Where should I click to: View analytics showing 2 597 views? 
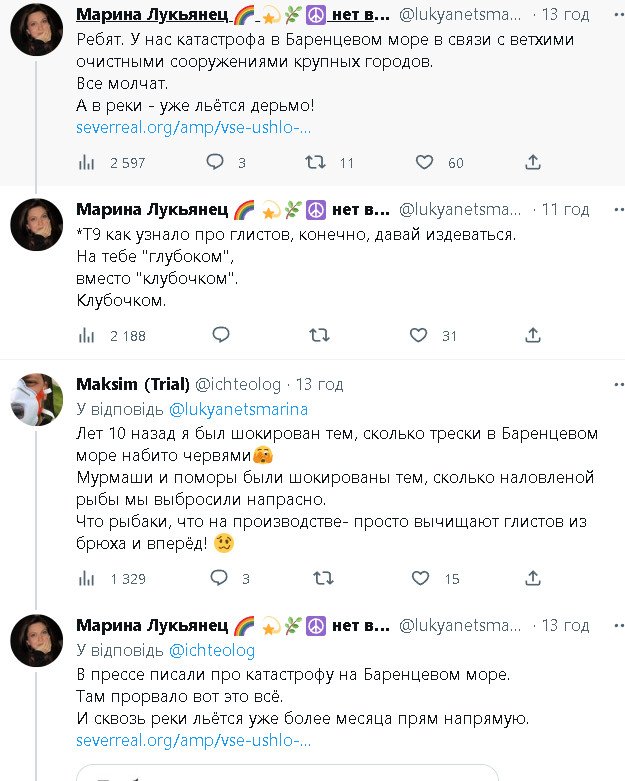(87, 162)
